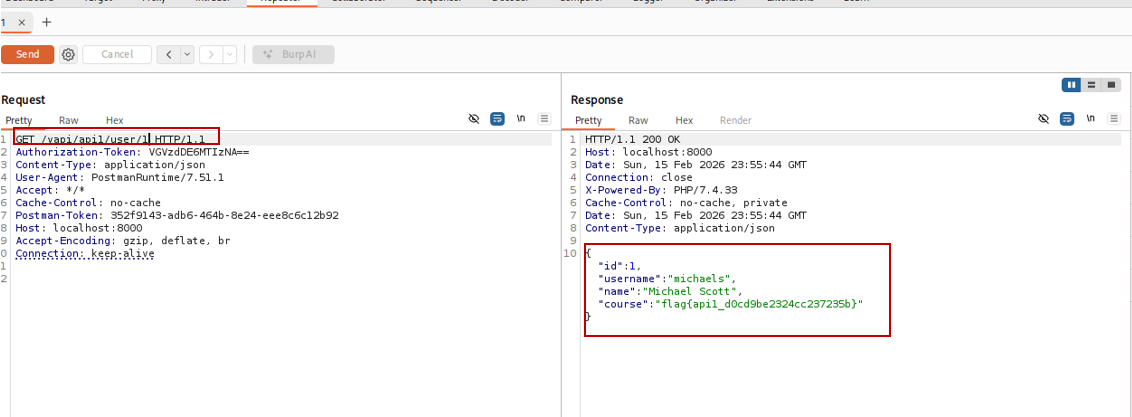The width and height of the screenshot is (1132, 417).
Task: Expand the back history dropdown arrow
Action: tap(187, 54)
